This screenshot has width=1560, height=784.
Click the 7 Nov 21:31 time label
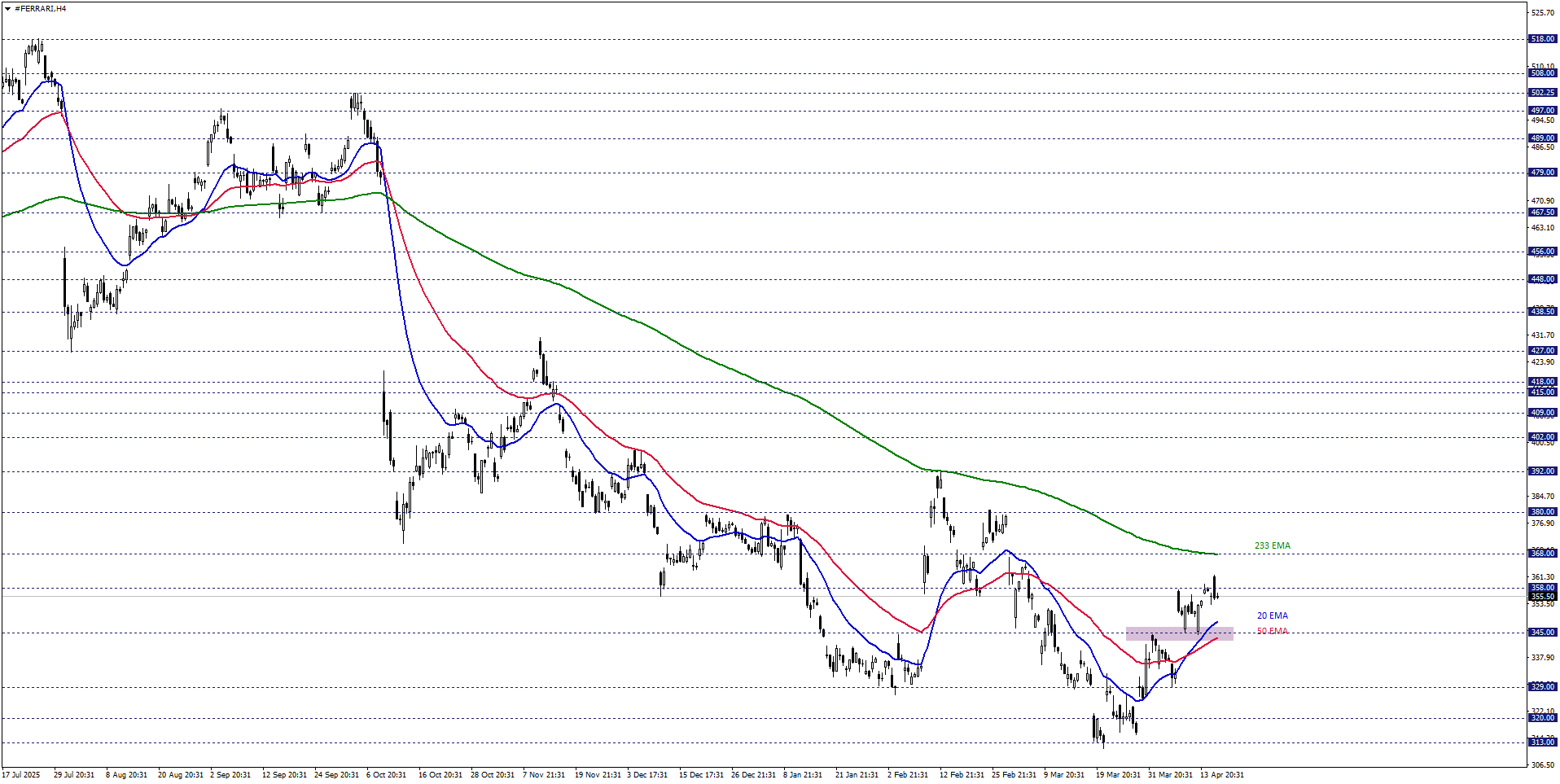[544, 774]
